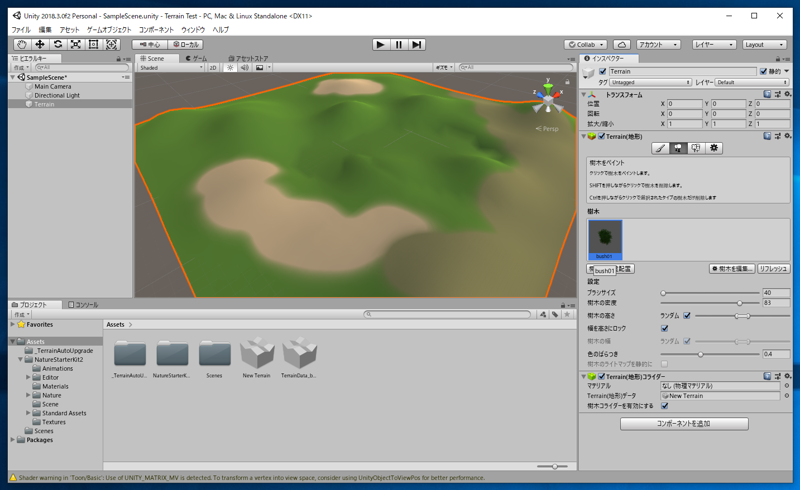Screen dimensions: 800x490
Task: Click the Add Component button
Action: [684, 424]
